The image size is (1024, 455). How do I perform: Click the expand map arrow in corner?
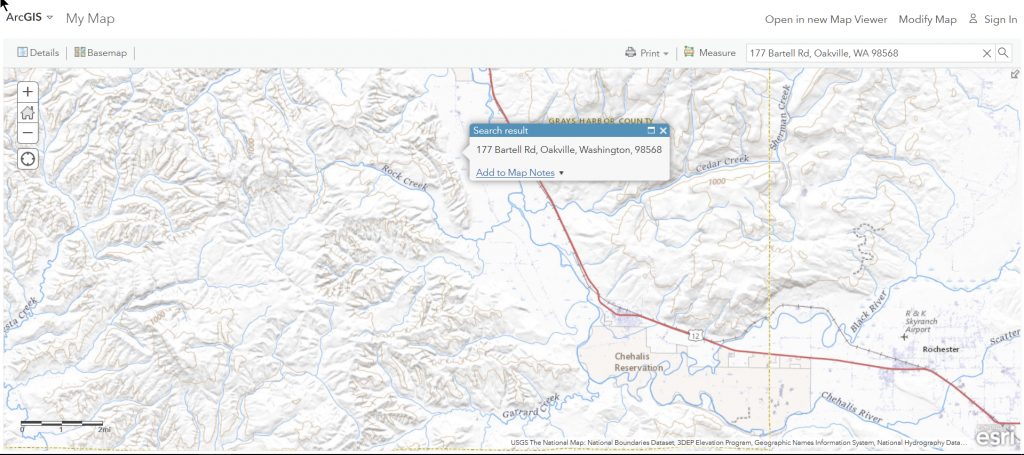(1015, 74)
